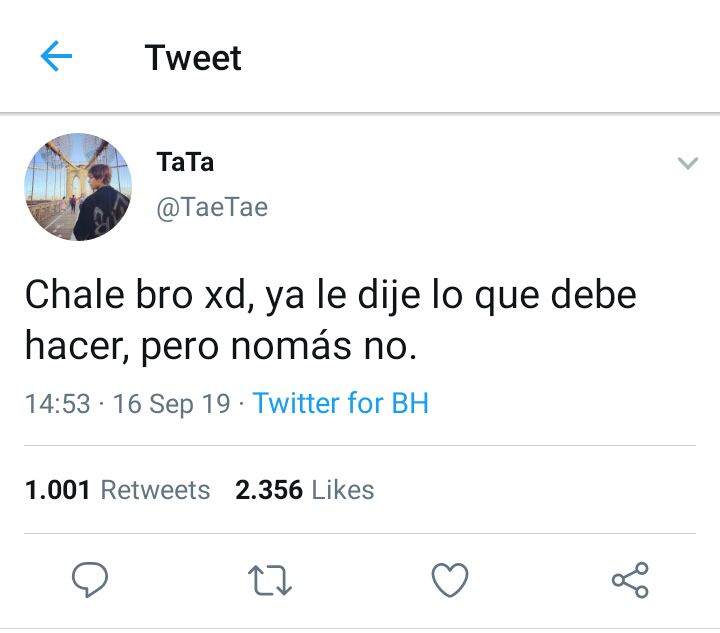The image size is (720, 633).
Task: Select the tweet line ending pero nomás no
Action: (221, 346)
